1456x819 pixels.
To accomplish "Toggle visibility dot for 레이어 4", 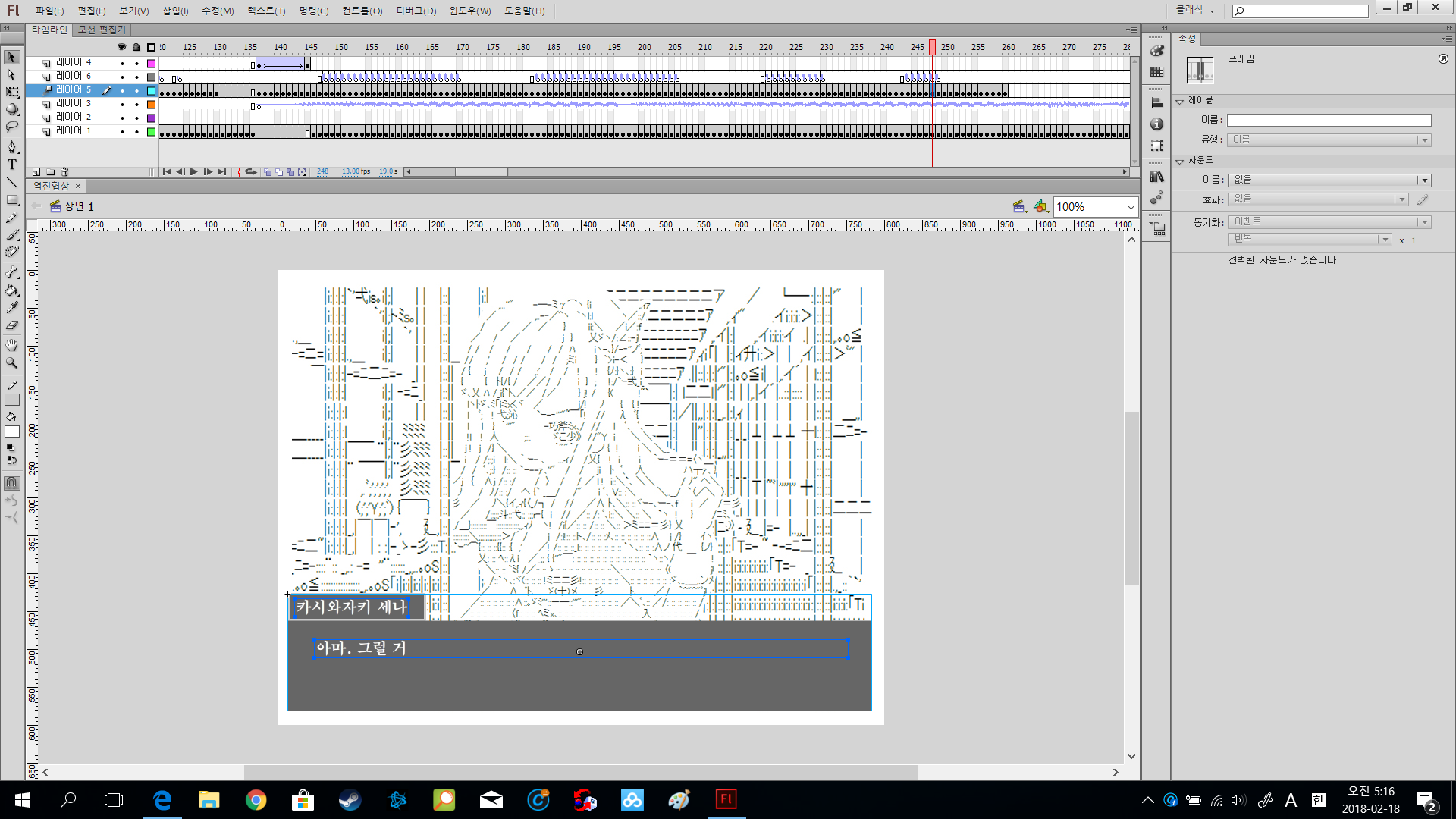I will (x=122, y=63).
